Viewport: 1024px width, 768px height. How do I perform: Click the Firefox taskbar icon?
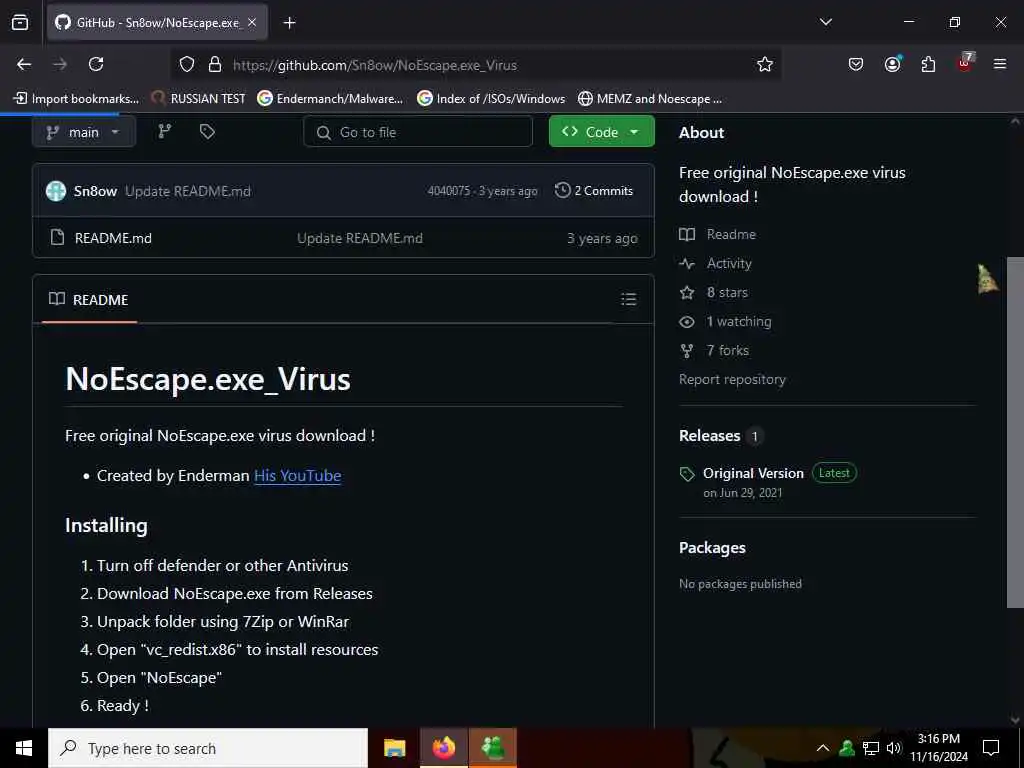click(443, 748)
